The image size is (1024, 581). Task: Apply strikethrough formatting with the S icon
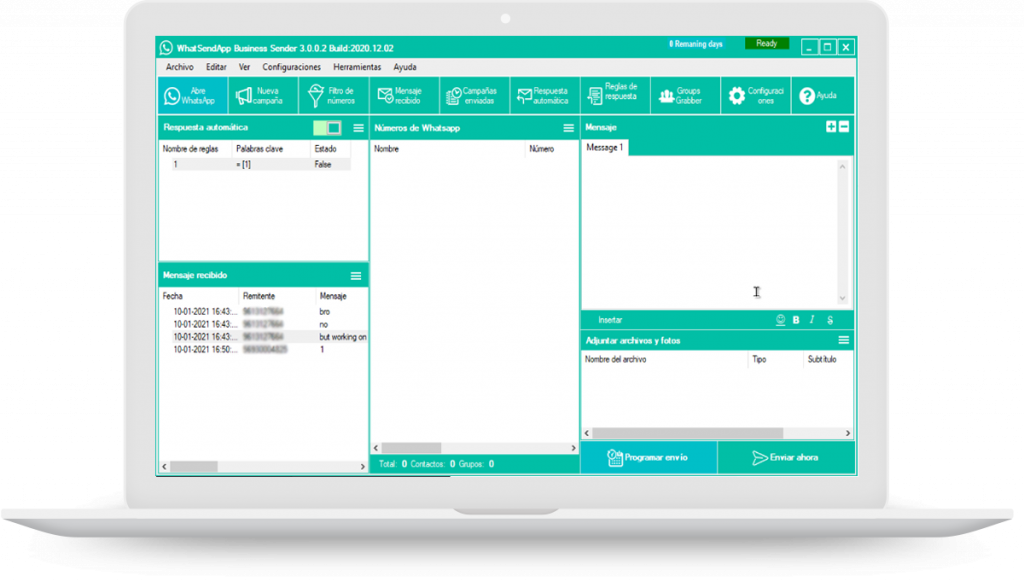pos(830,320)
